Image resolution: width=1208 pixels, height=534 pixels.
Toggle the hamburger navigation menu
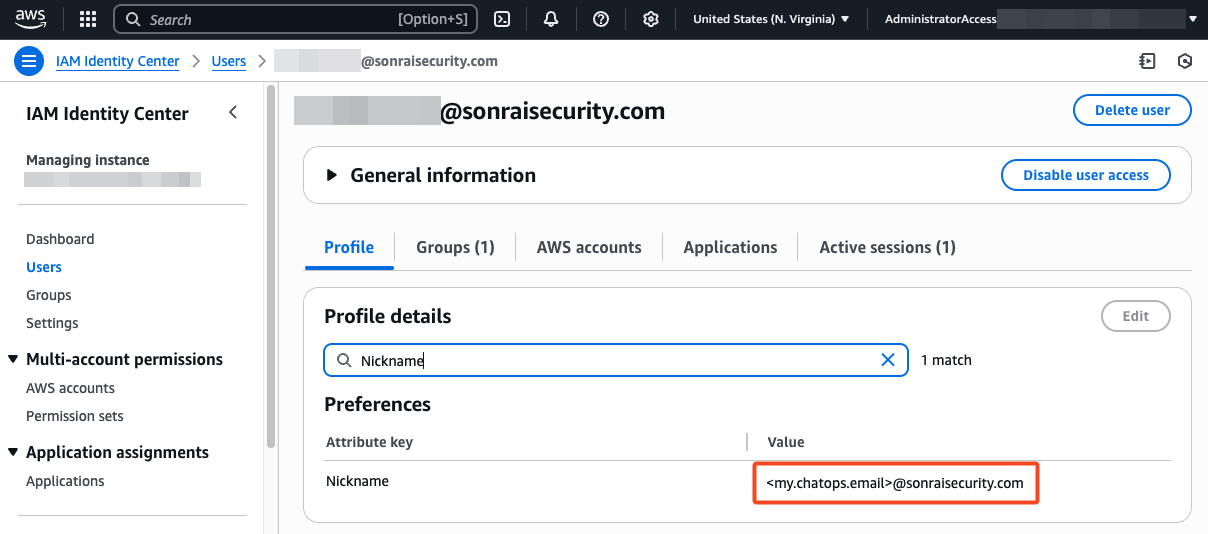pyautogui.click(x=29, y=61)
